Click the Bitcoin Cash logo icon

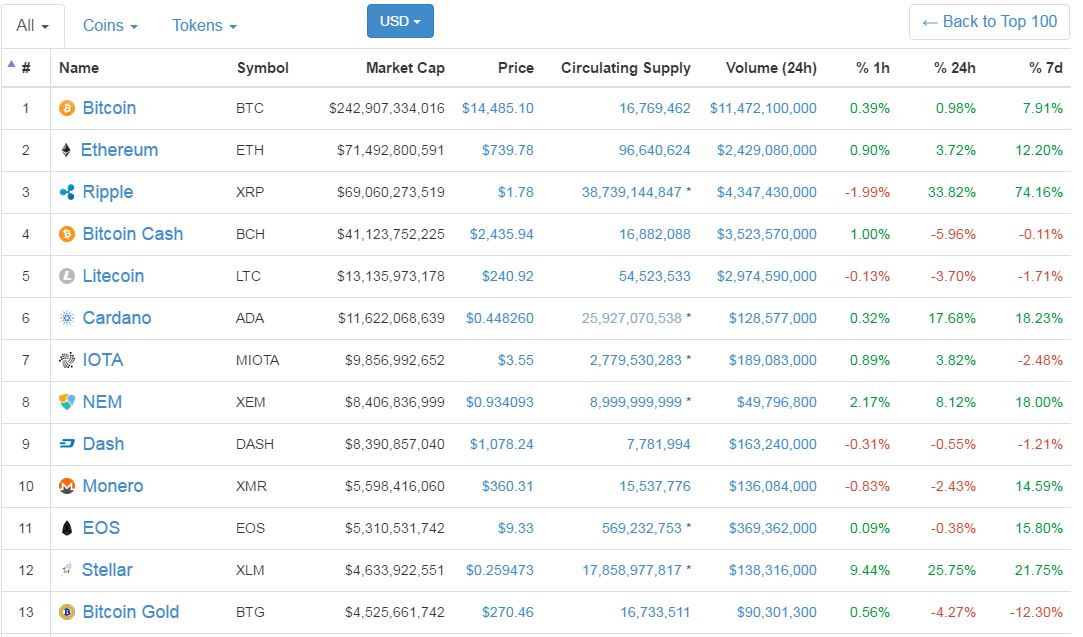pyautogui.click(x=67, y=234)
